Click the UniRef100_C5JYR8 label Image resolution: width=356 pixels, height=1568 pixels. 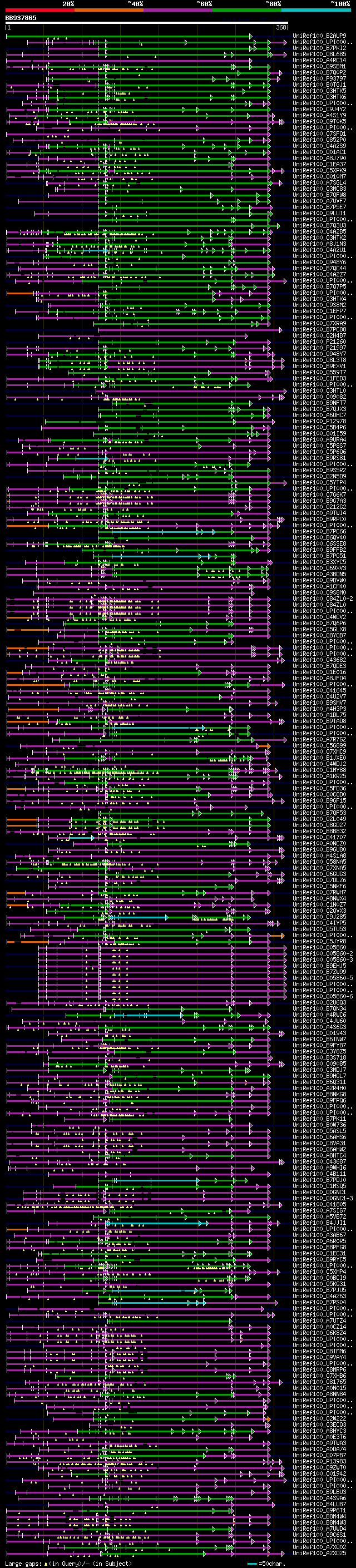tap(319, 941)
